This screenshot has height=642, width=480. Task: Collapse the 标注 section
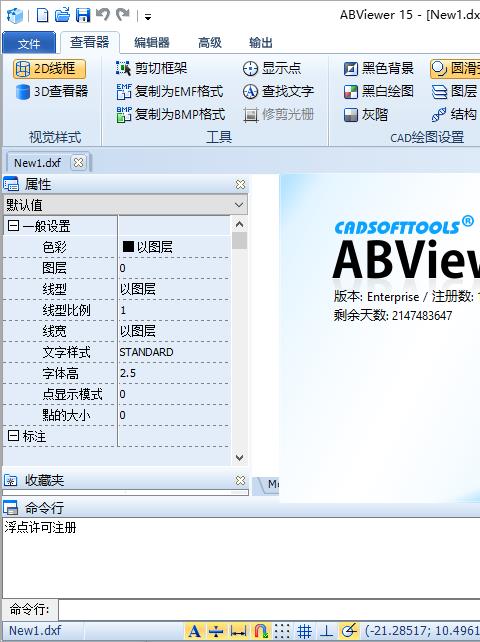13,436
